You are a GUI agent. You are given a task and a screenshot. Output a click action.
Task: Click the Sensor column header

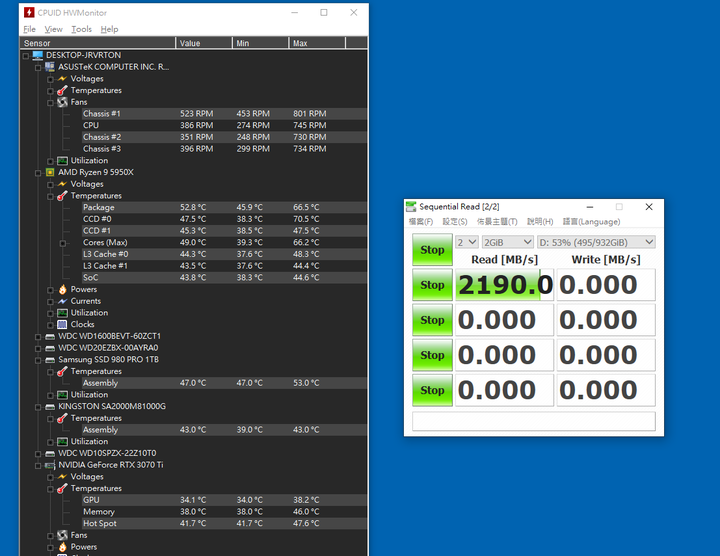(97, 43)
